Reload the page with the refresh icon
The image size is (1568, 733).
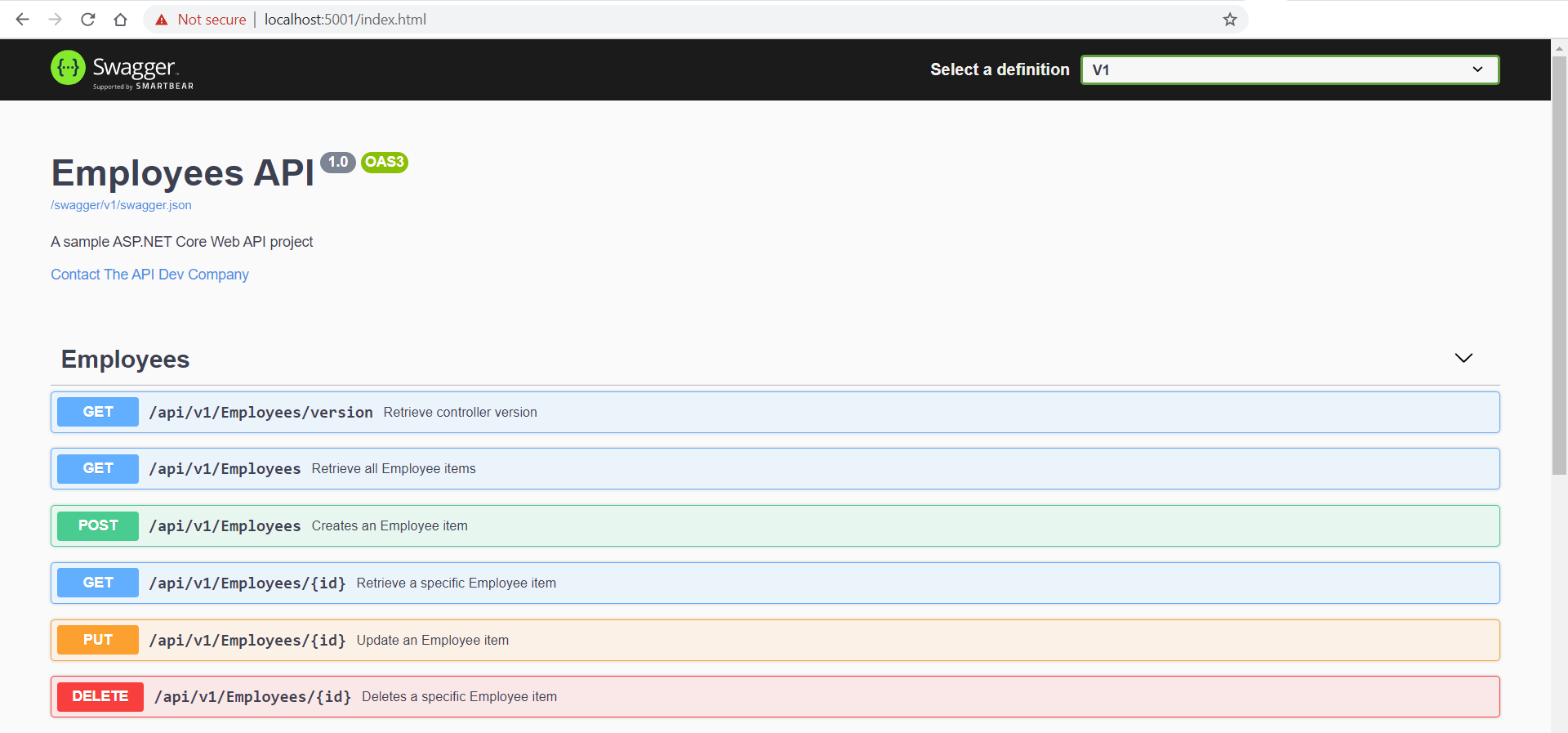click(x=88, y=20)
